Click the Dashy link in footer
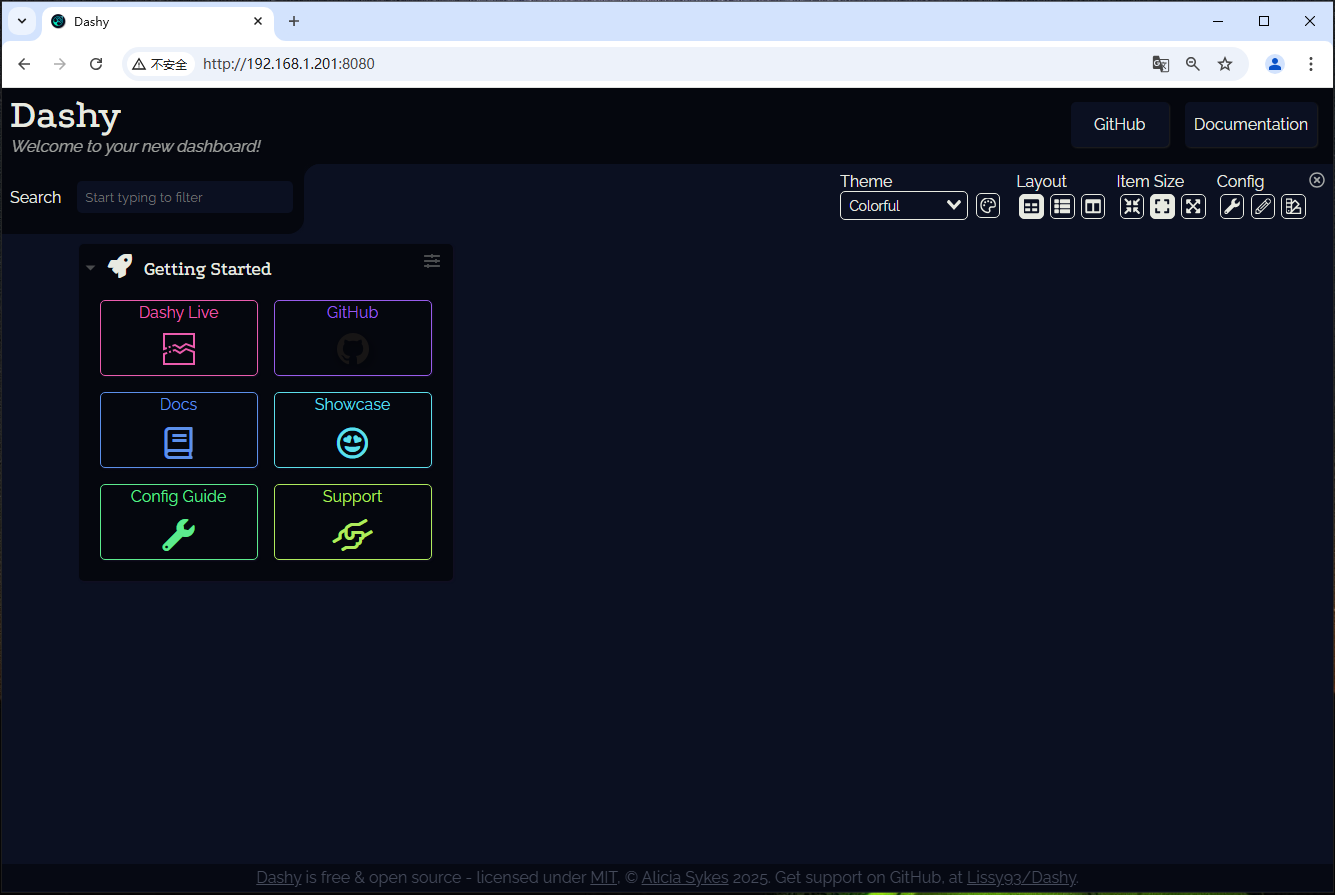 (279, 878)
